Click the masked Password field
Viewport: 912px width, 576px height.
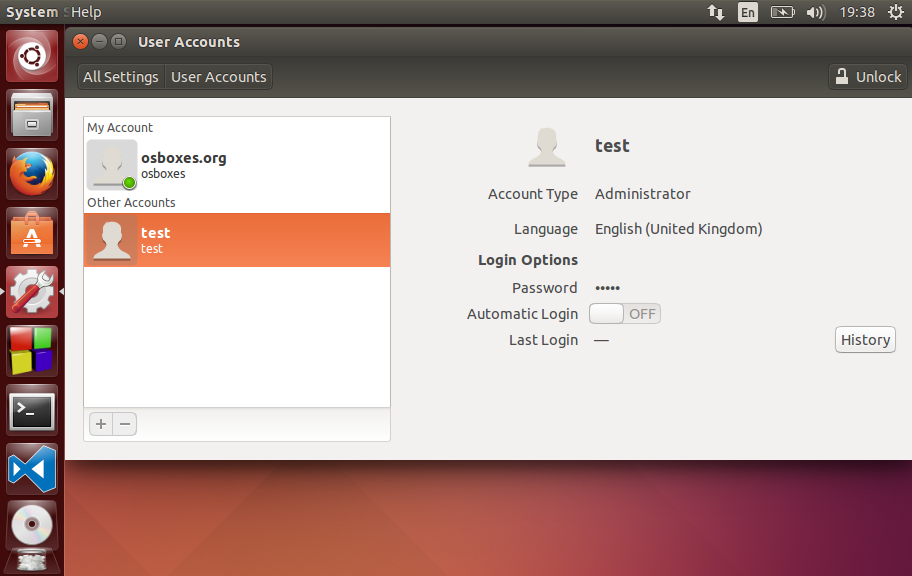tap(608, 288)
